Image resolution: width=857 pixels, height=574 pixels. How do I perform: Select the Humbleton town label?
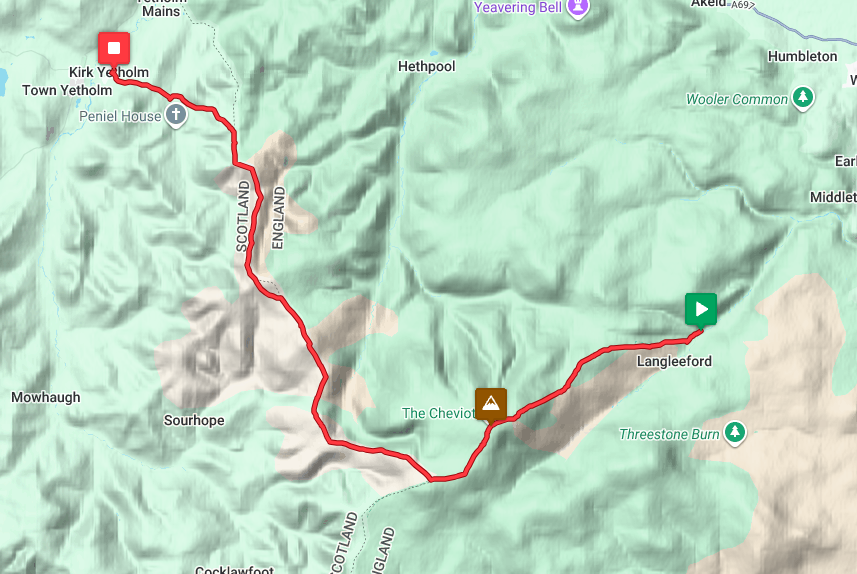click(x=802, y=56)
